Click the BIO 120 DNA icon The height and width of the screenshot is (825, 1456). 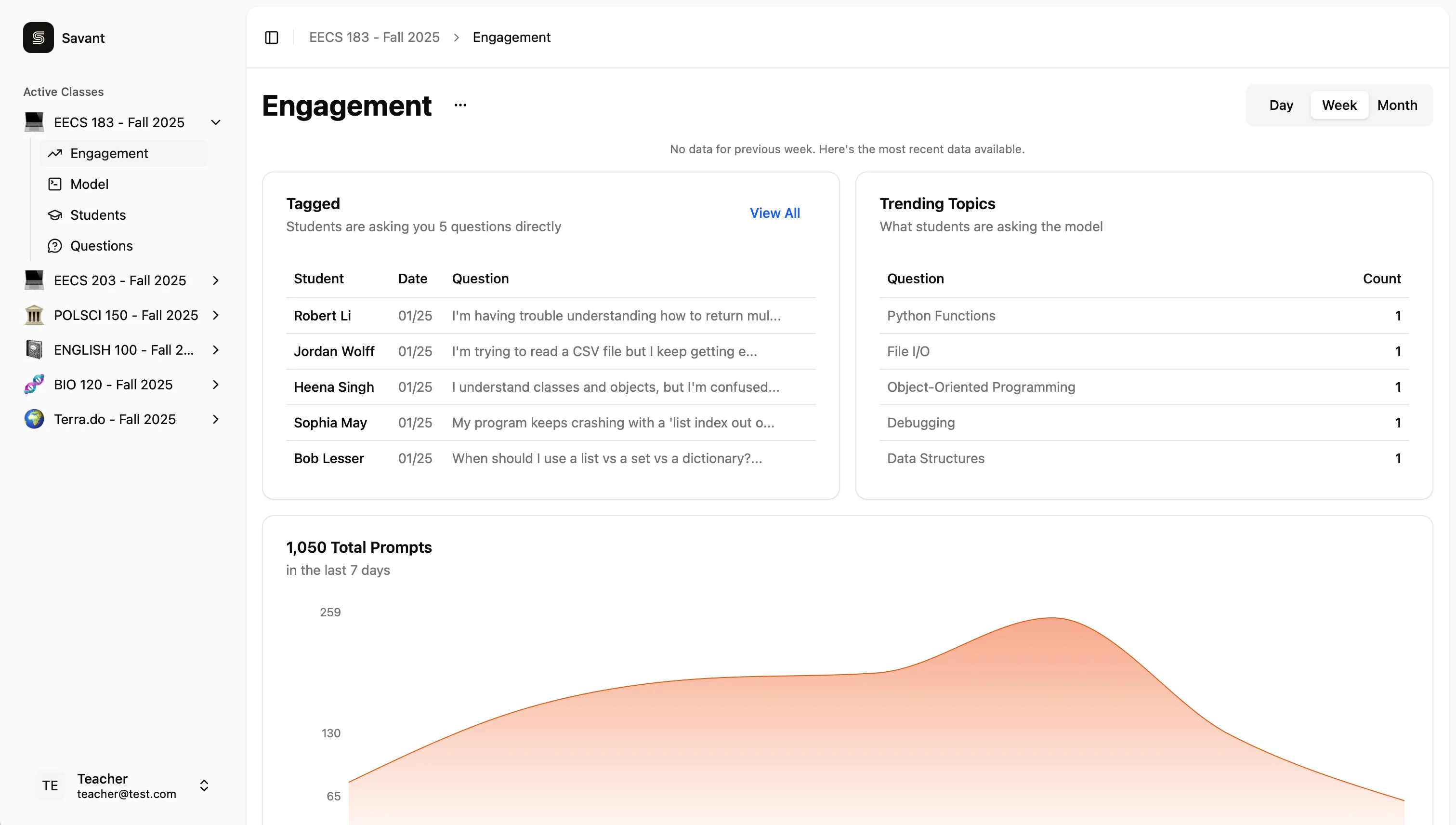34,384
